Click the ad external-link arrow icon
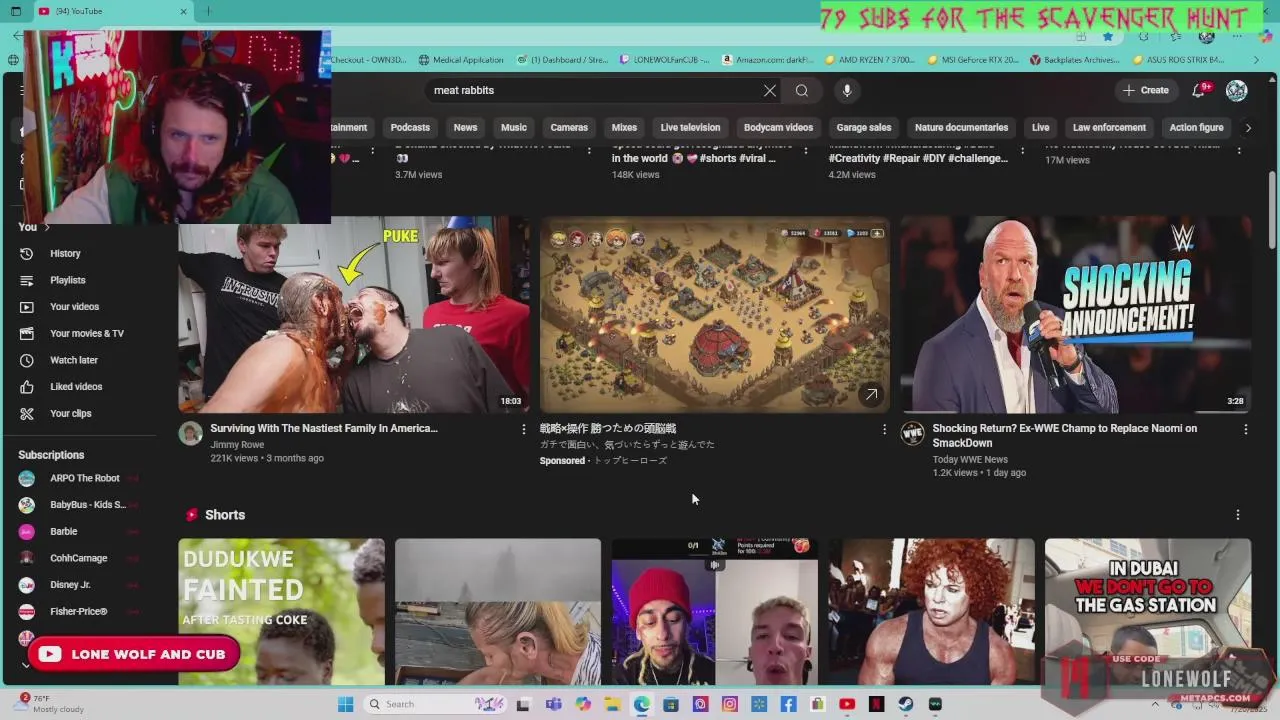This screenshot has height=720, width=1280. point(871,395)
